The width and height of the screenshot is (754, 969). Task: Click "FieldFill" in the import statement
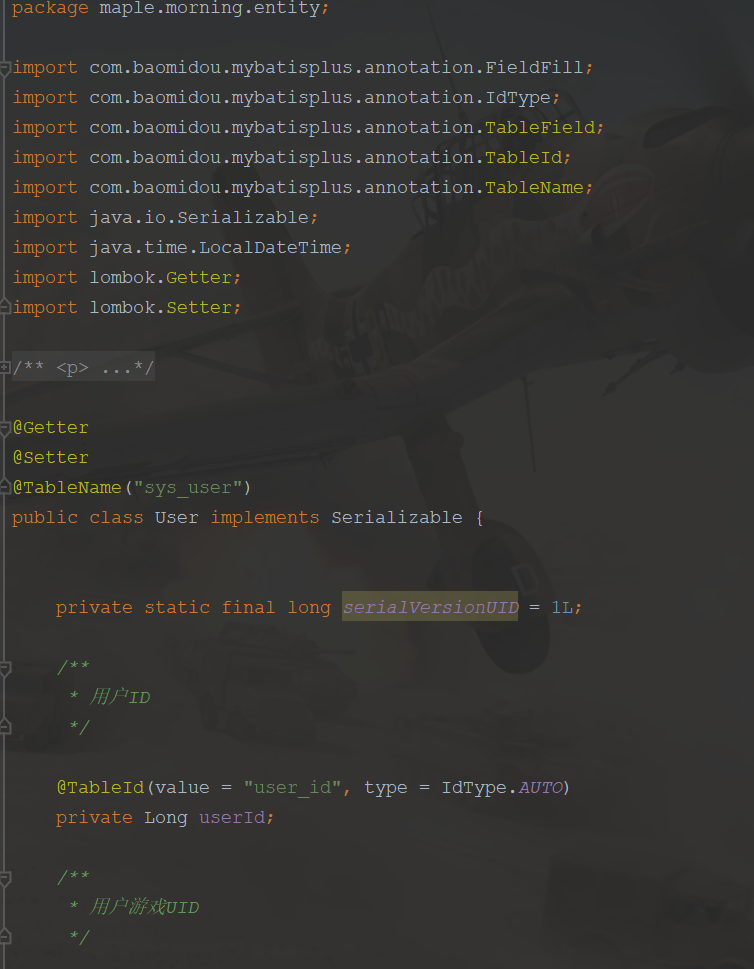(534, 67)
